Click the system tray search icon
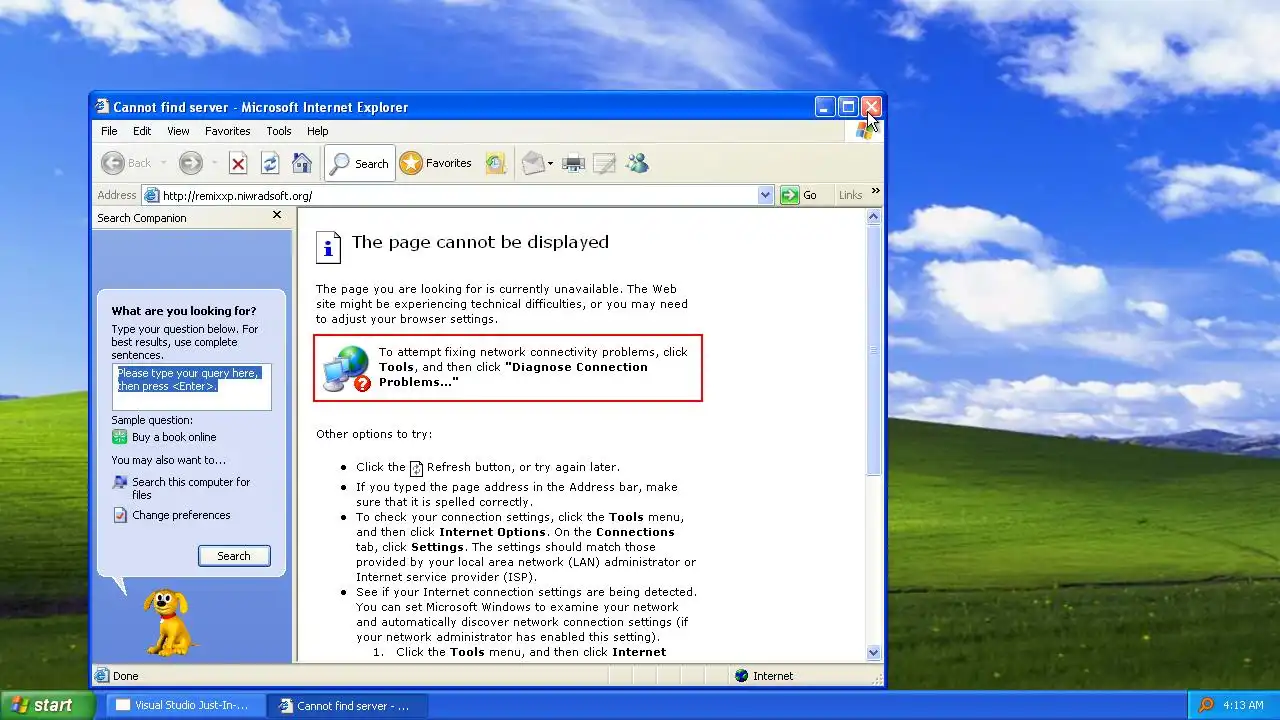The height and width of the screenshot is (720, 1280). tap(1206, 705)
